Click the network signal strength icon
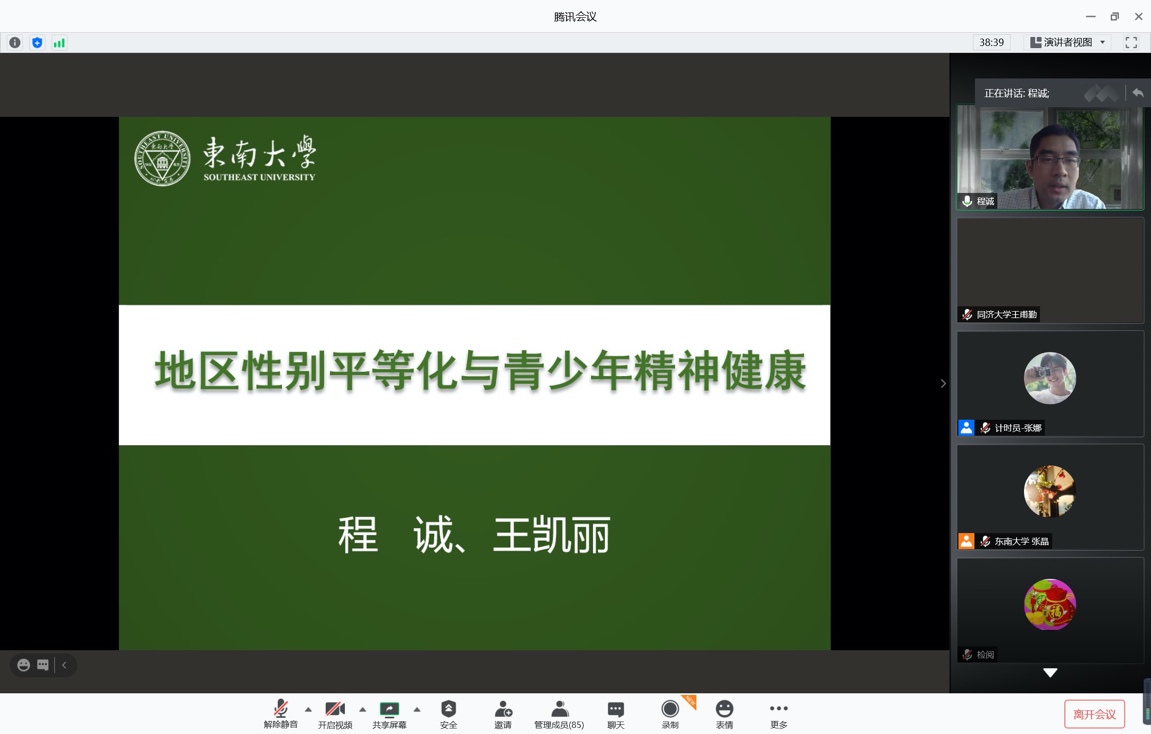 point(59,43)
